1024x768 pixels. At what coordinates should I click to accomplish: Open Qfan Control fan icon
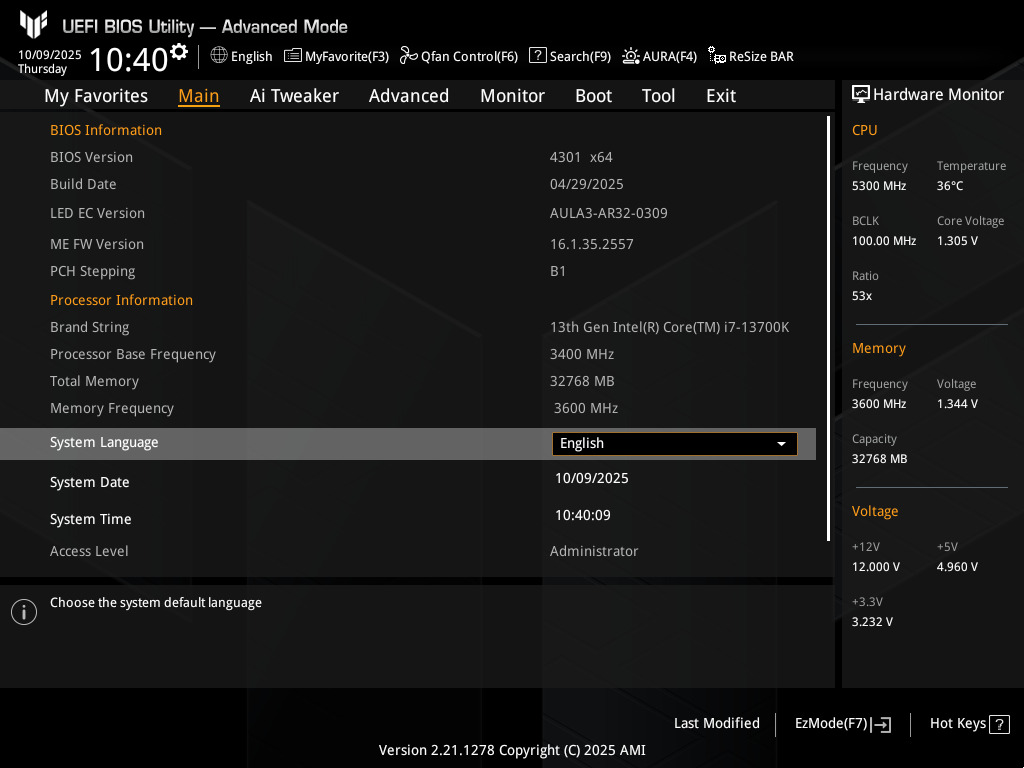408,56
